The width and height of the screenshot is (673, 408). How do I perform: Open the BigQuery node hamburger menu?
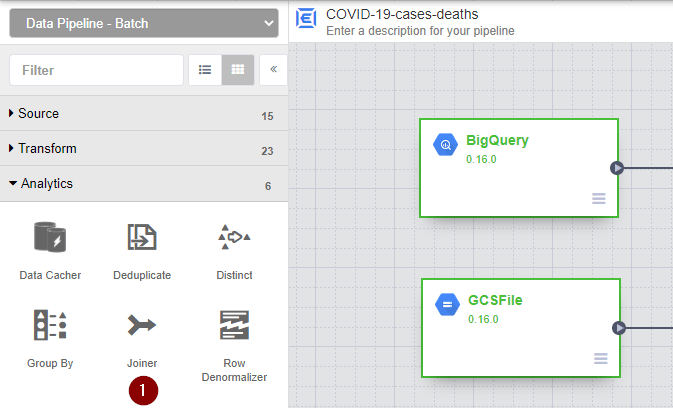tap(599, 199)
